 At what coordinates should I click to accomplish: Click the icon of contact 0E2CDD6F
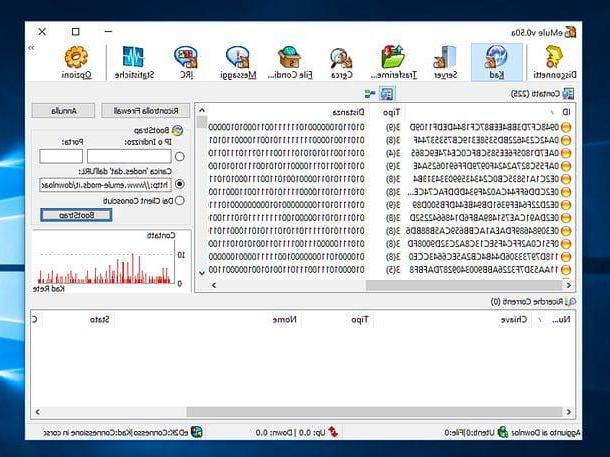566,192
